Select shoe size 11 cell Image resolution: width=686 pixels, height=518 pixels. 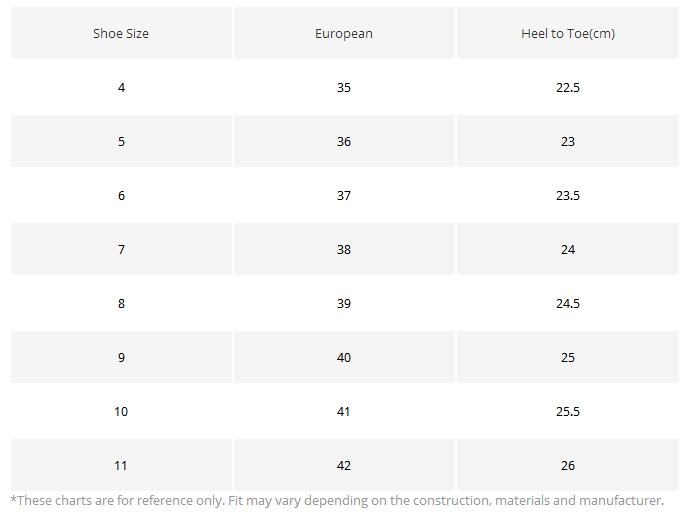coord(121,465)
